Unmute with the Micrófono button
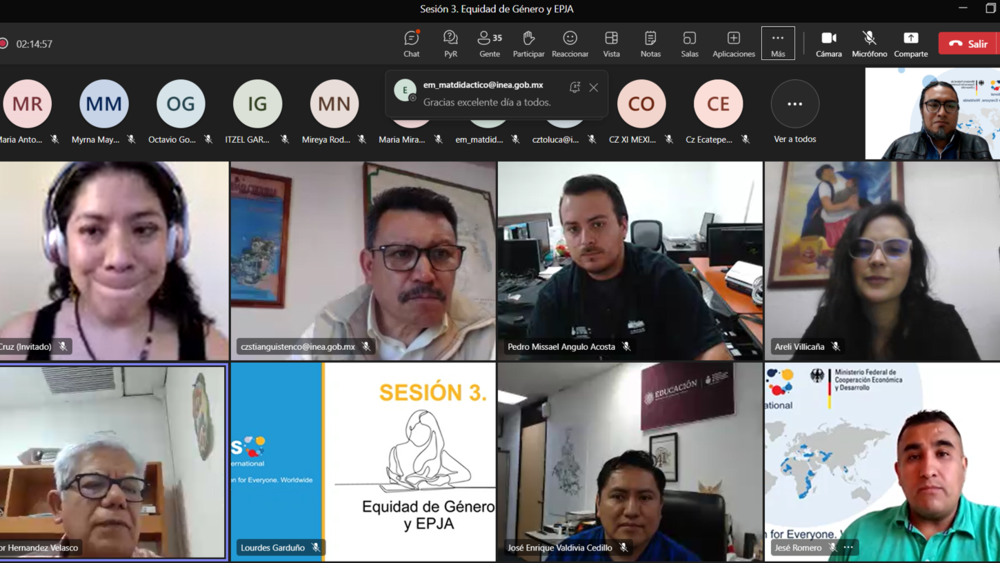The image size is (1000, 563). point(869,43)
